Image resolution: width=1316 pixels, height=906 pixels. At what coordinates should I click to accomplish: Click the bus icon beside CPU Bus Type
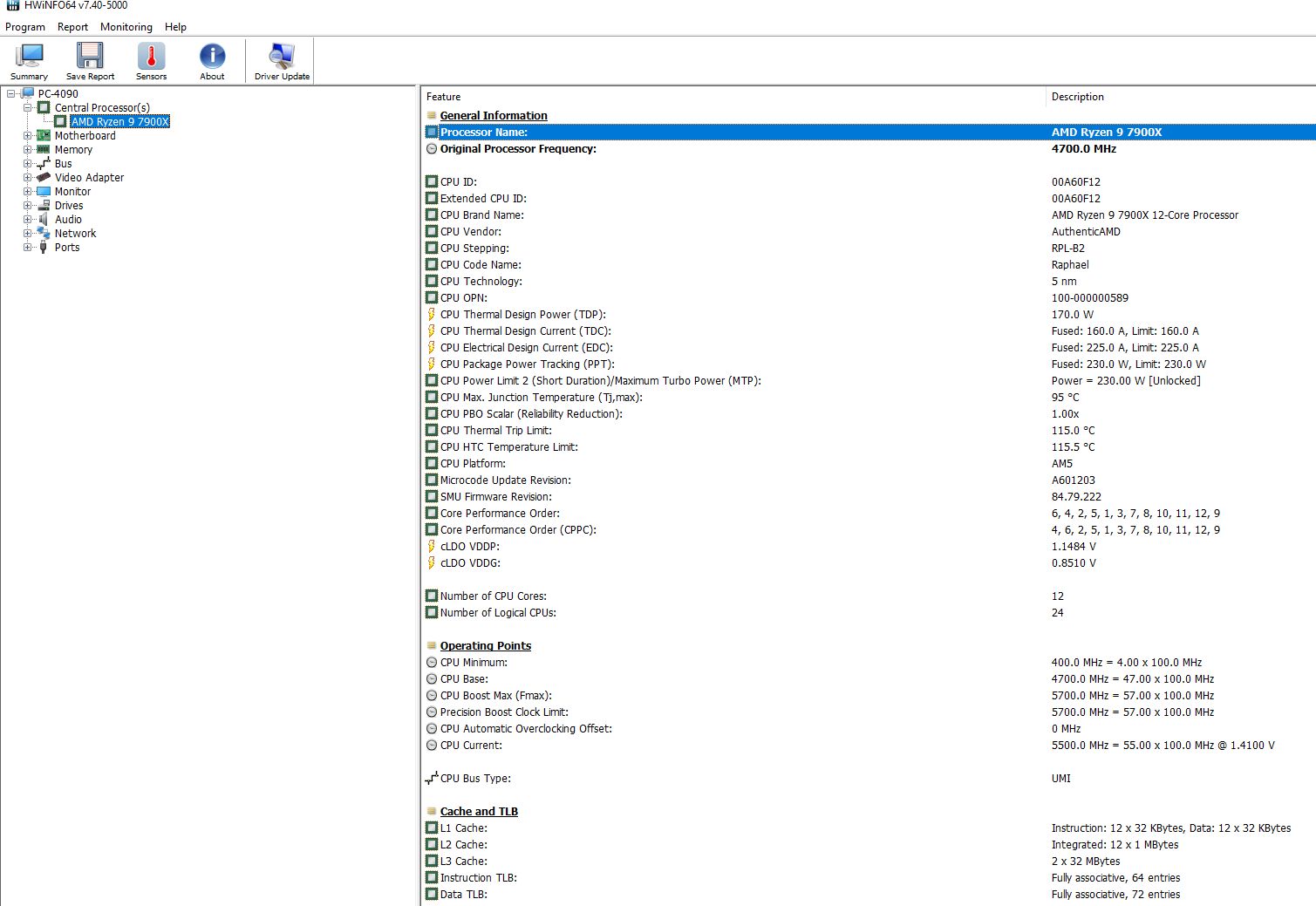[x=432, y=778]
